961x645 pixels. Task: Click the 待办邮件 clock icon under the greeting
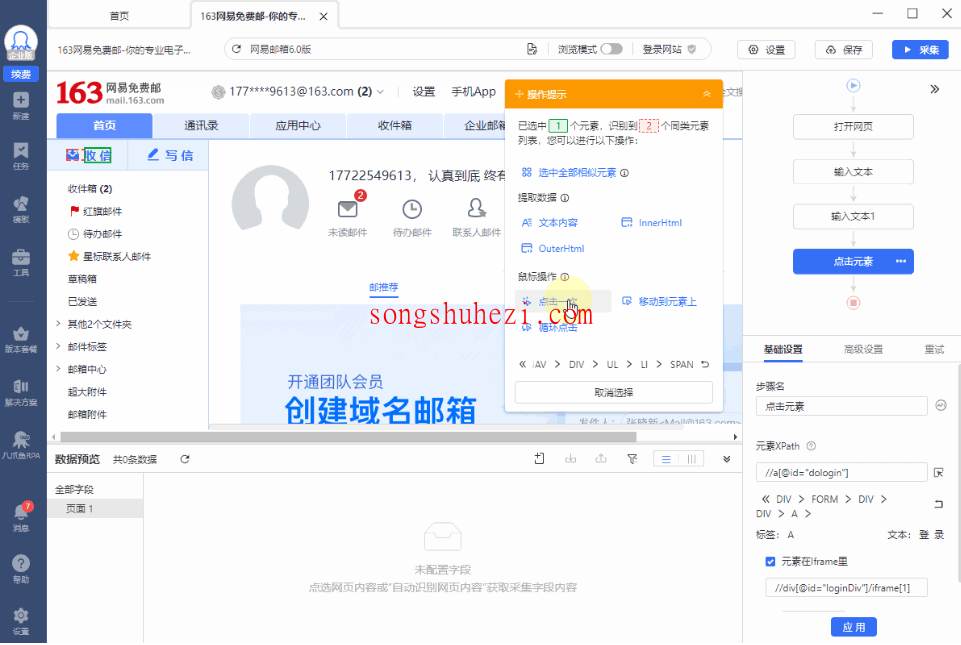click(x=412, y=209)
